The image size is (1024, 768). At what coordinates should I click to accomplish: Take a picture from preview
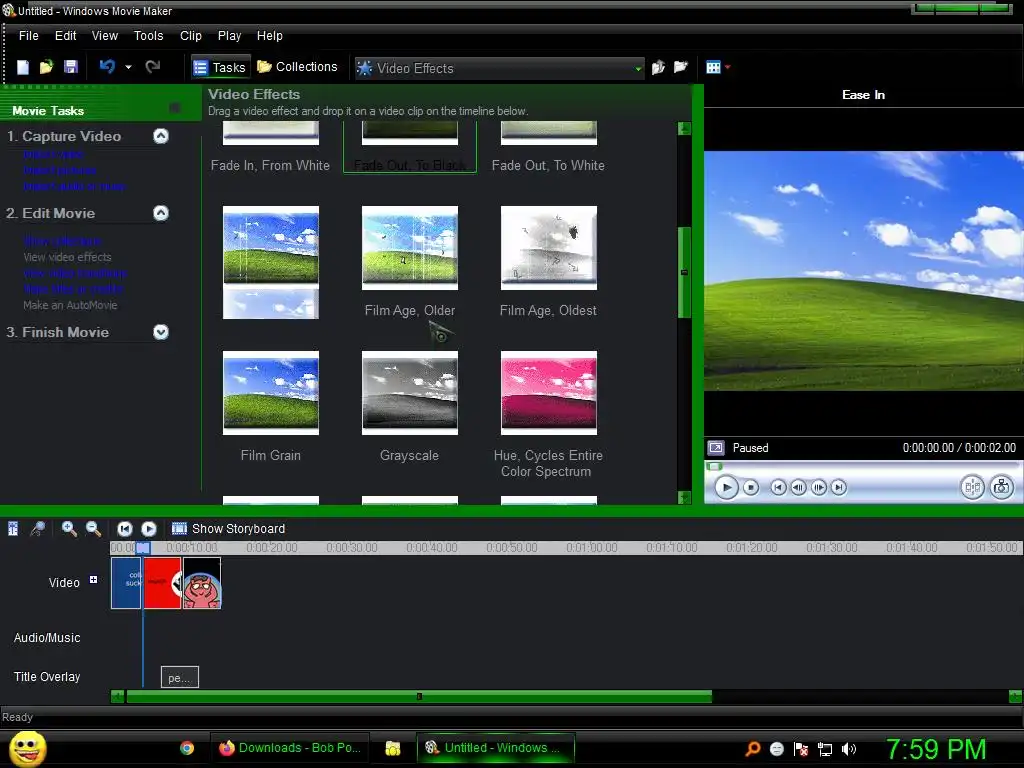click(1001, 487)
